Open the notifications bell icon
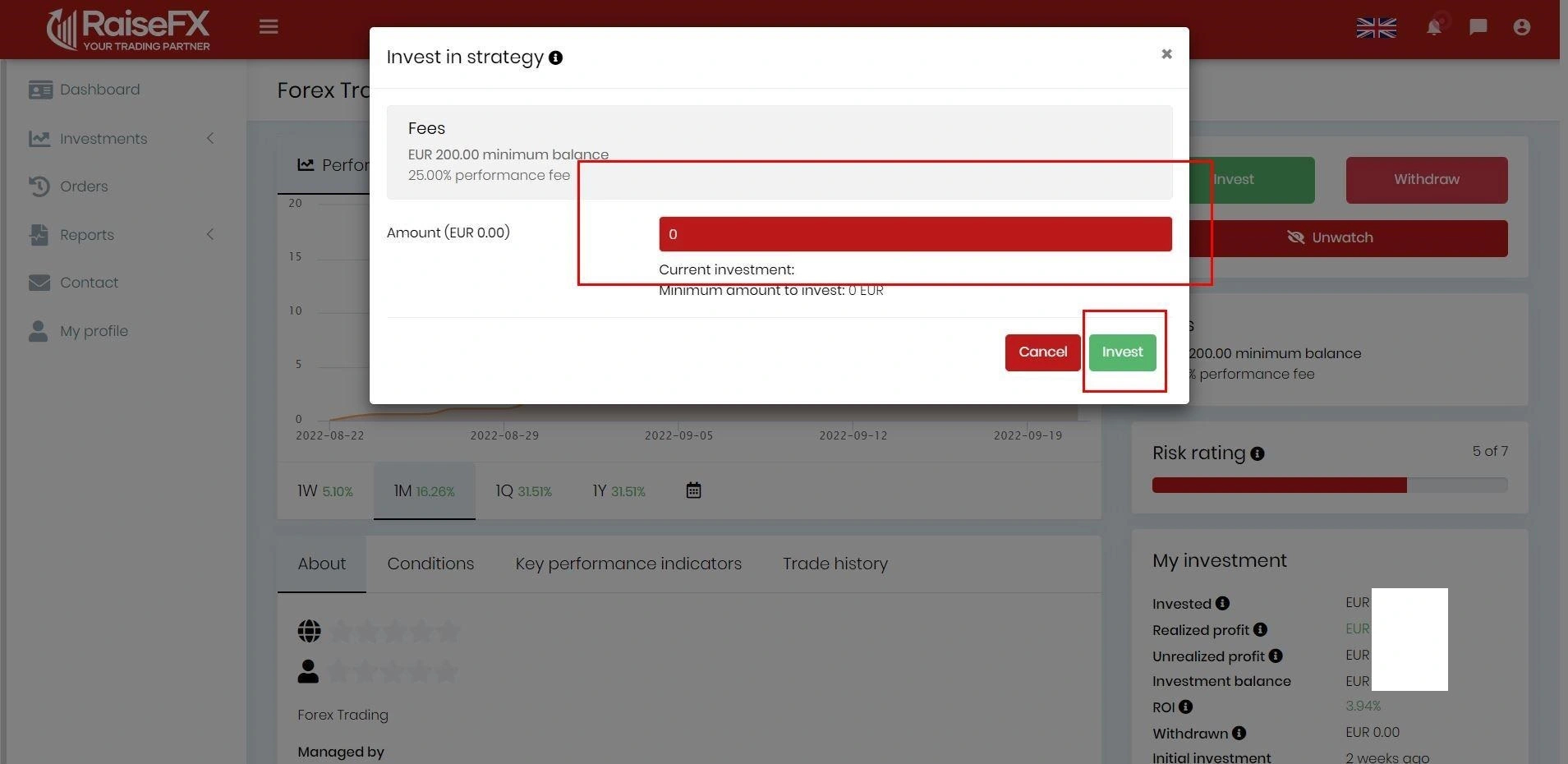This screenshot has width=1568, height=764. (x=1433, y=27)
